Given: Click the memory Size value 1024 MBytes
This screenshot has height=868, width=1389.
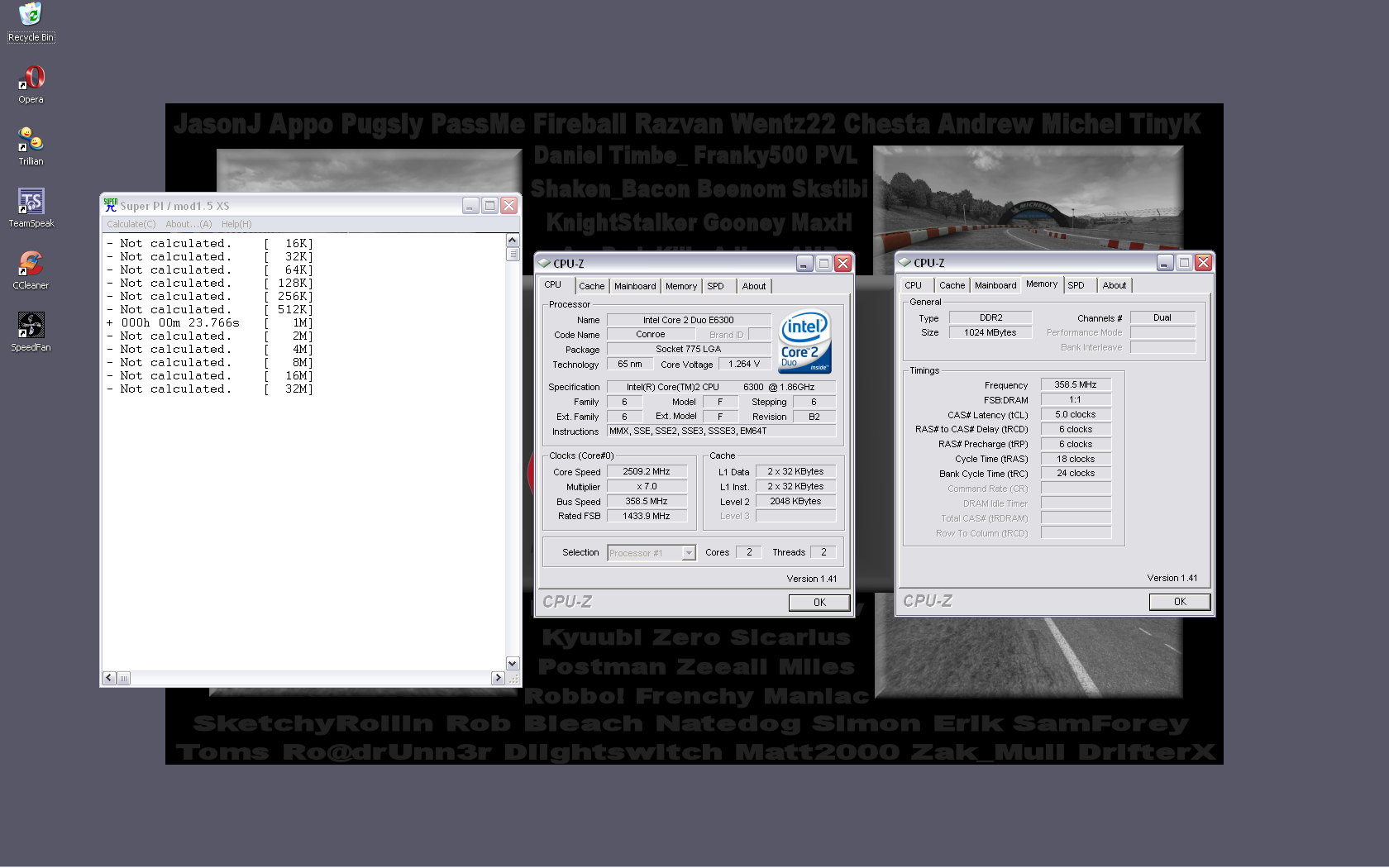Looking at the screenshot, I should [990, 332].
